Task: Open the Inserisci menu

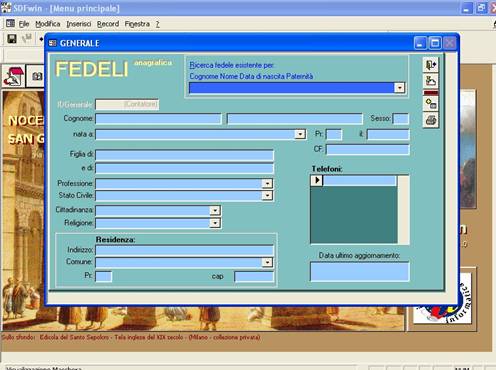Action: pos(79,24)
